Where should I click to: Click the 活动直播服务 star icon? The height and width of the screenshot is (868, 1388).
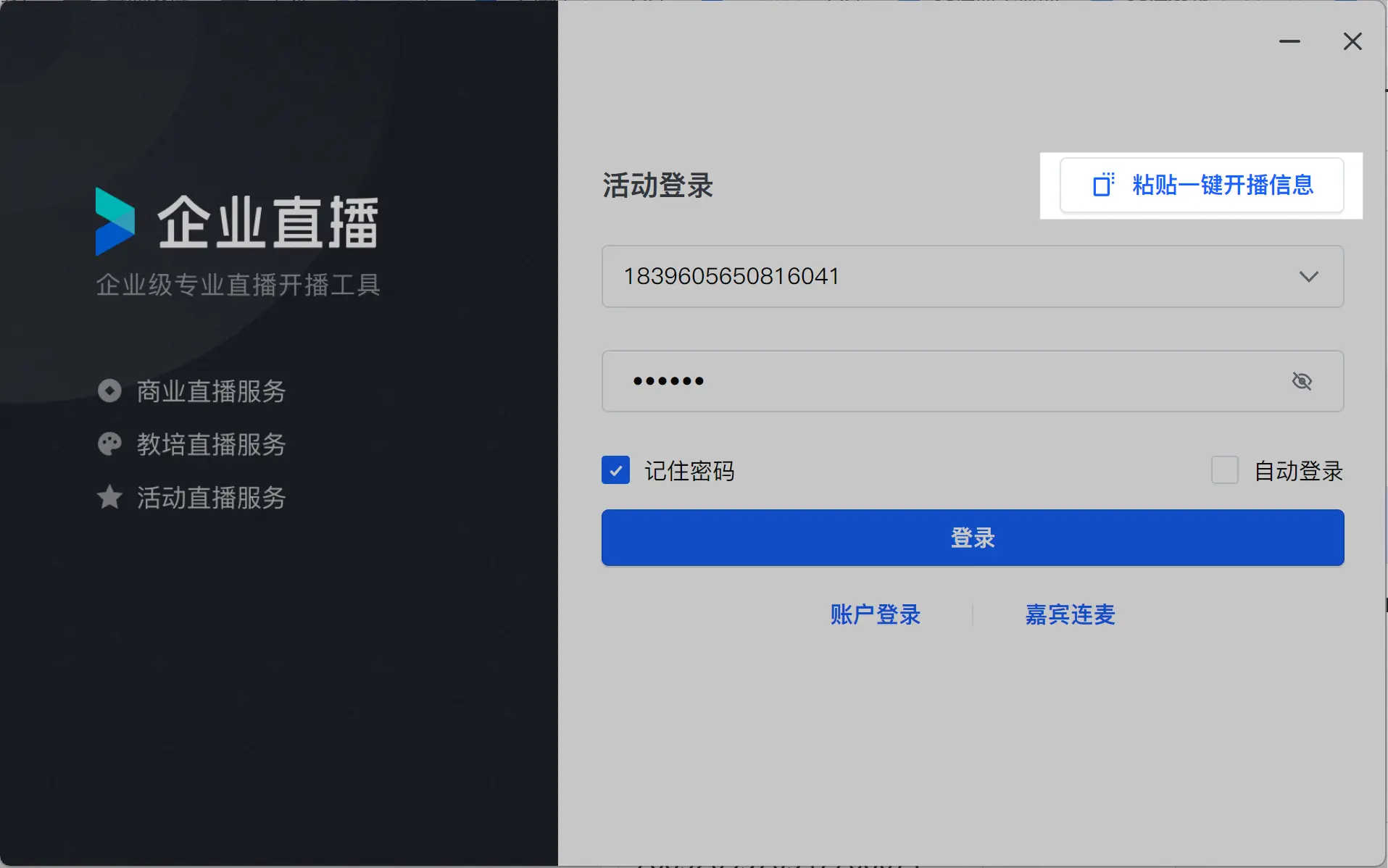(109, 497)
